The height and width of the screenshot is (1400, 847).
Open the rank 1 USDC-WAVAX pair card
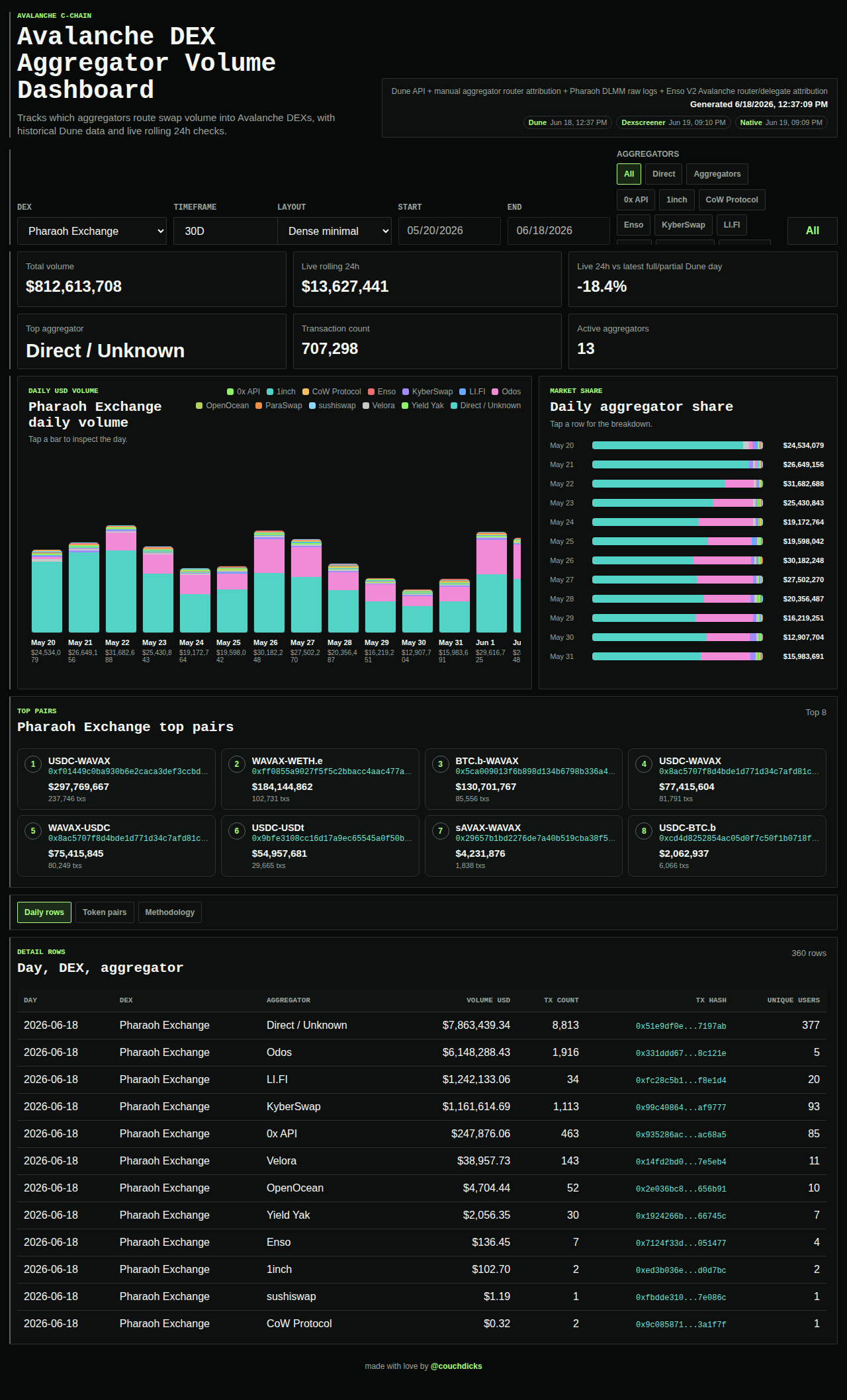pos(116,779)
